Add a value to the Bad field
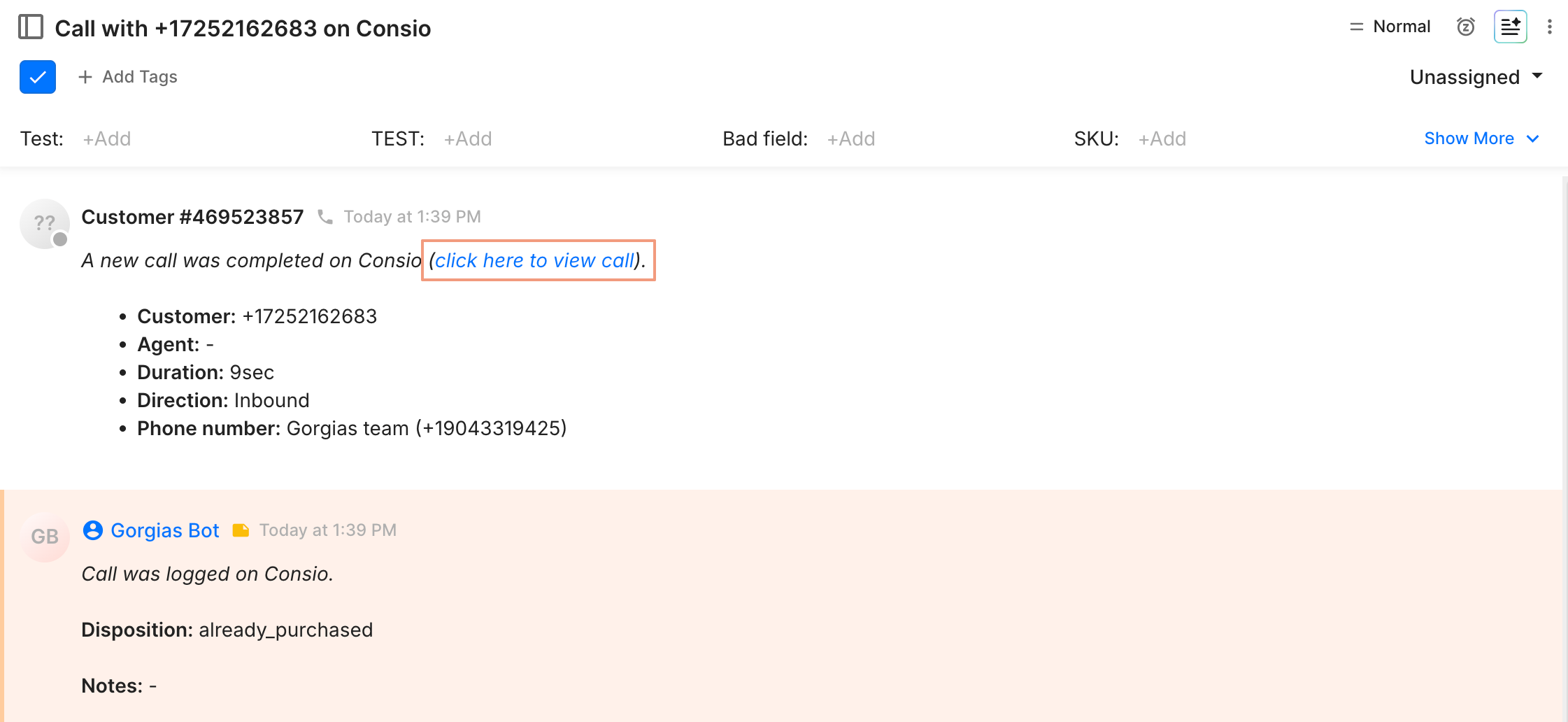The width and height of the screenshot is (1568, 722). (x=851, y=139)
